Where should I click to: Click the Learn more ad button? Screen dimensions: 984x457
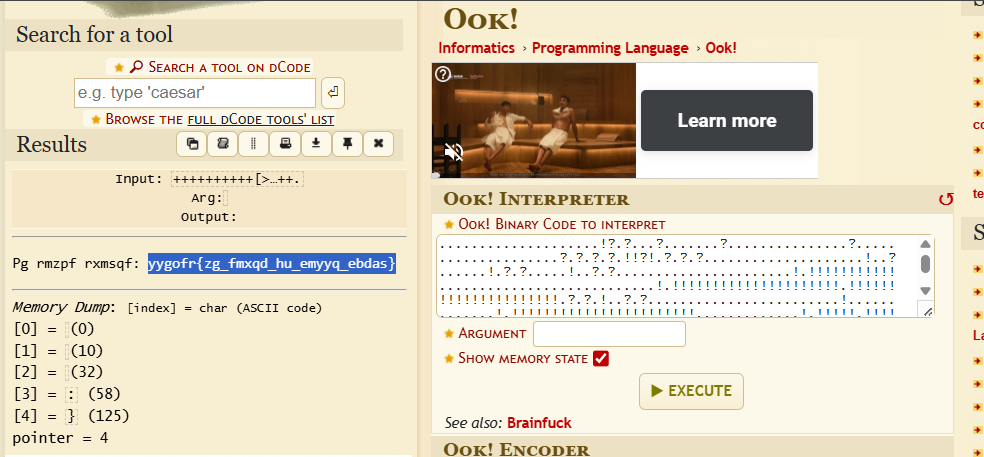coord(727,121)
